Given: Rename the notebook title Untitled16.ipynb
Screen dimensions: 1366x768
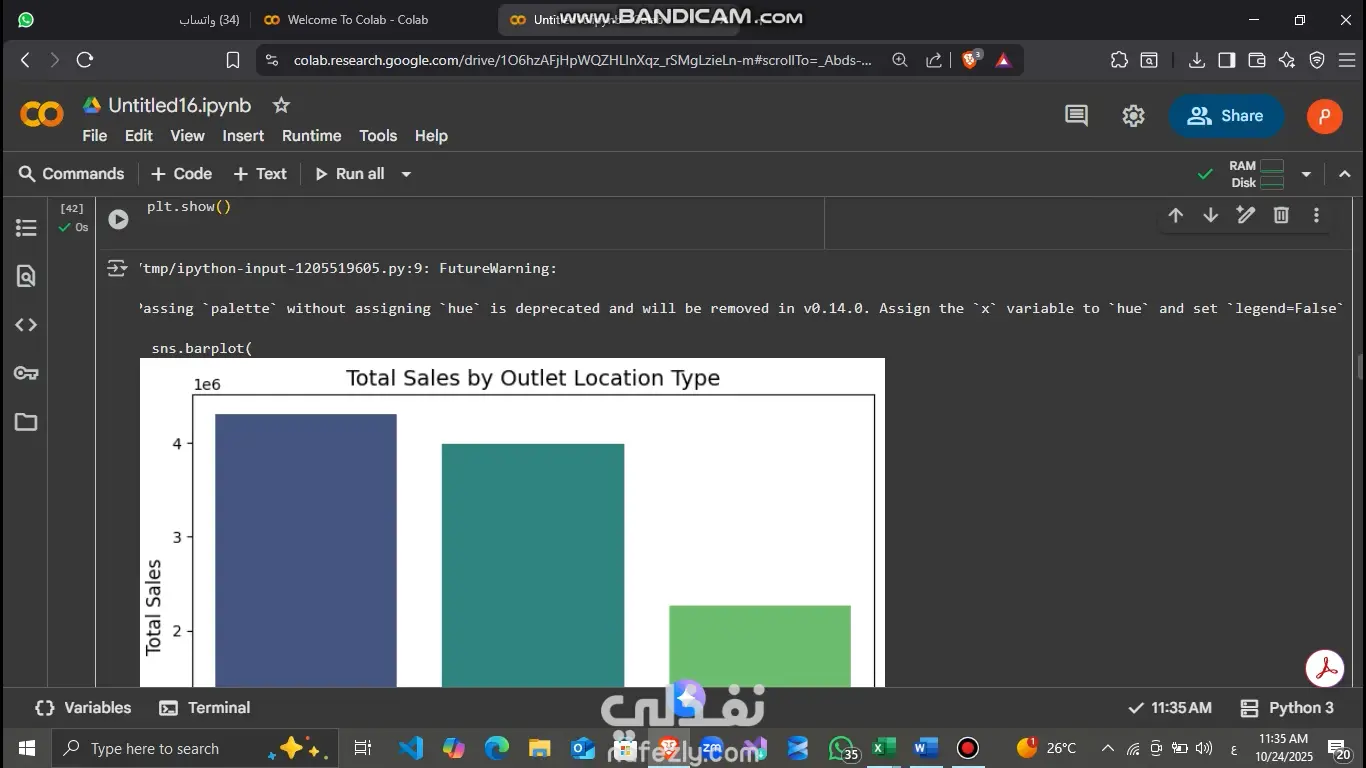Looking at the screenshot, I should (x=180, y=105).
